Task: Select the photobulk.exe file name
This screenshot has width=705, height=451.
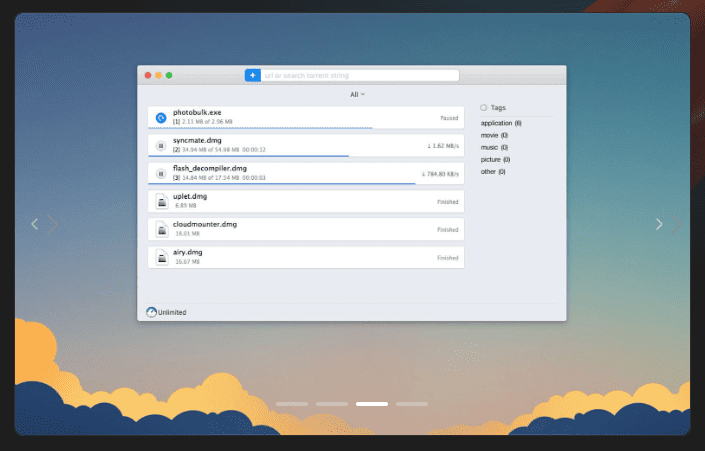Action: tap(197, 112)
